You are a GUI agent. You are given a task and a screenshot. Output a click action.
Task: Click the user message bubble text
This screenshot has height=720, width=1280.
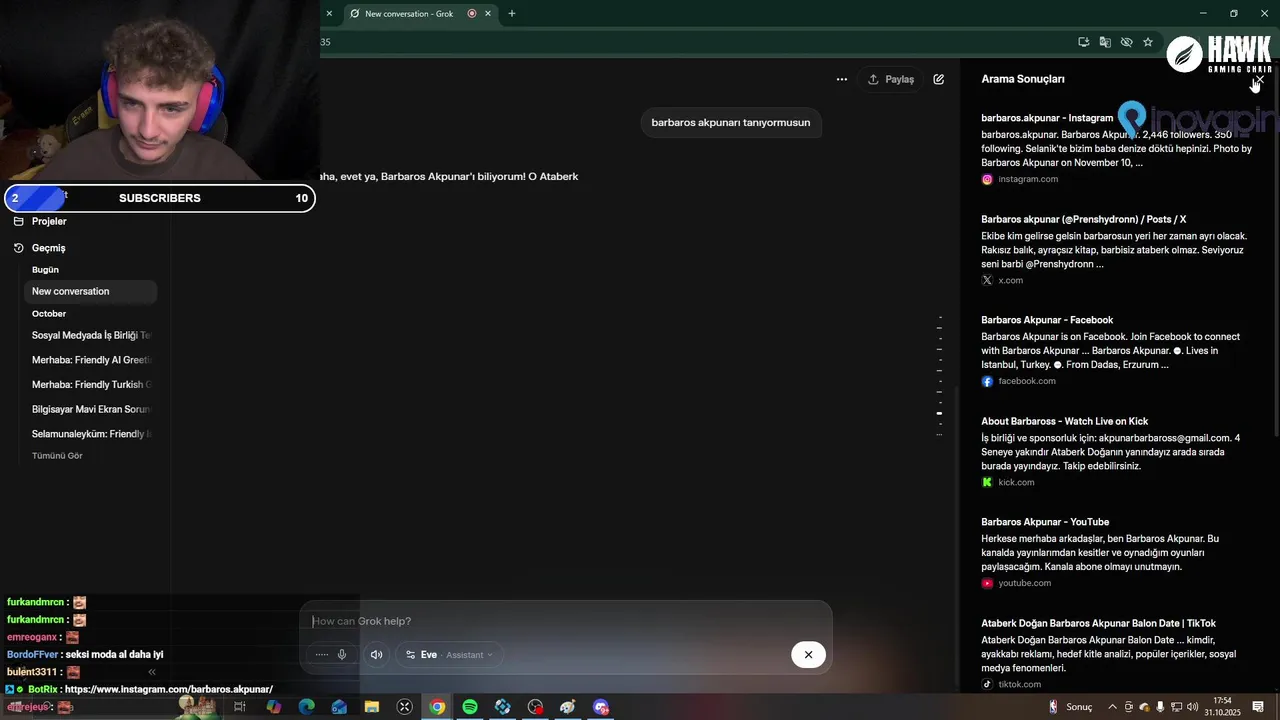click(x=731, y=123)
